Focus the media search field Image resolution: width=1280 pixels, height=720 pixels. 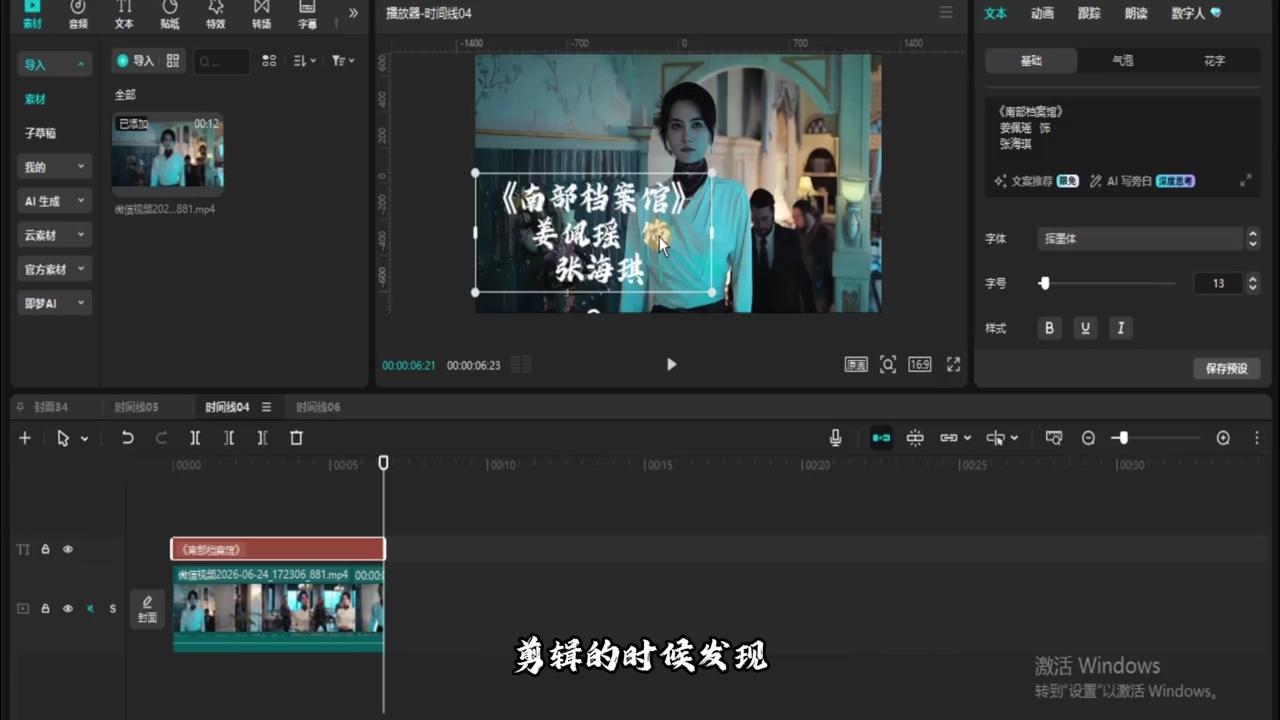pyautogui.click(x=221, y=61)
